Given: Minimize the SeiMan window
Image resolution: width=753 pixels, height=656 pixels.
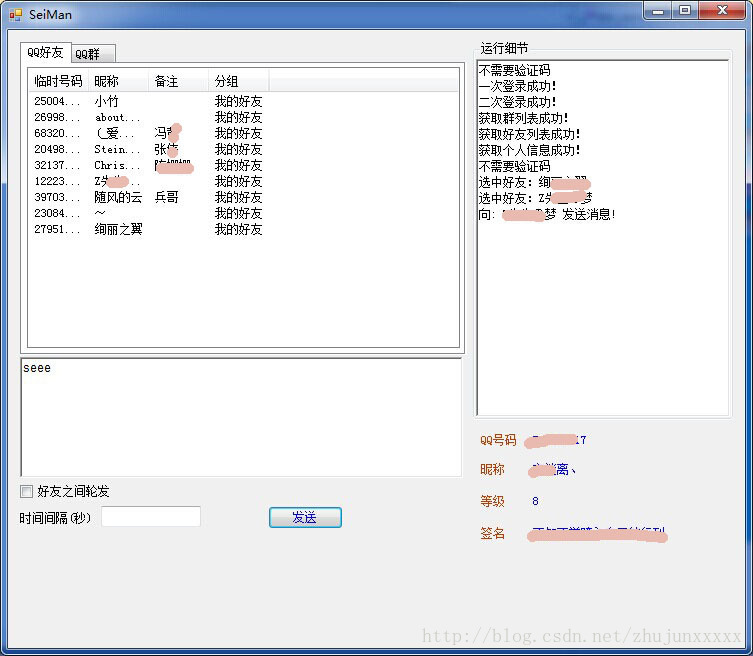Looking at the screenshot, I should (658, 11).
